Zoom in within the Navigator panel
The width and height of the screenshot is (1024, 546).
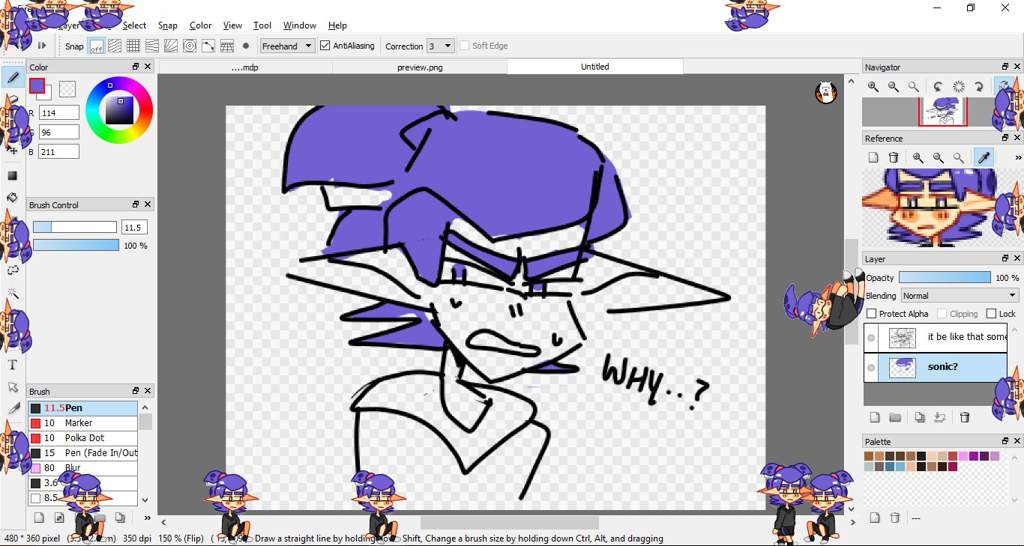coord(873,86)
